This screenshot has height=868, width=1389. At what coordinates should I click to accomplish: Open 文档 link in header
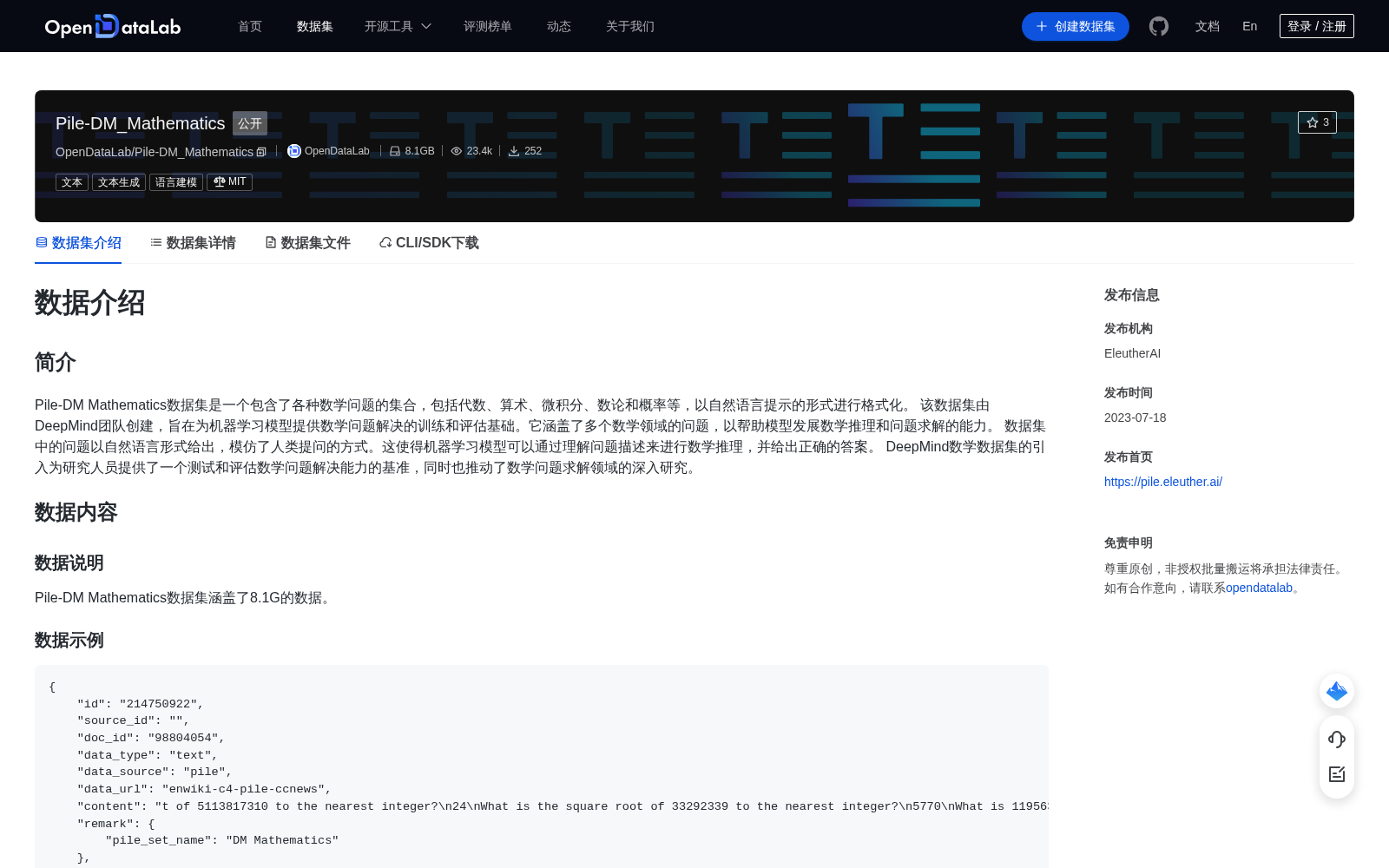(x=1208, y=26)
